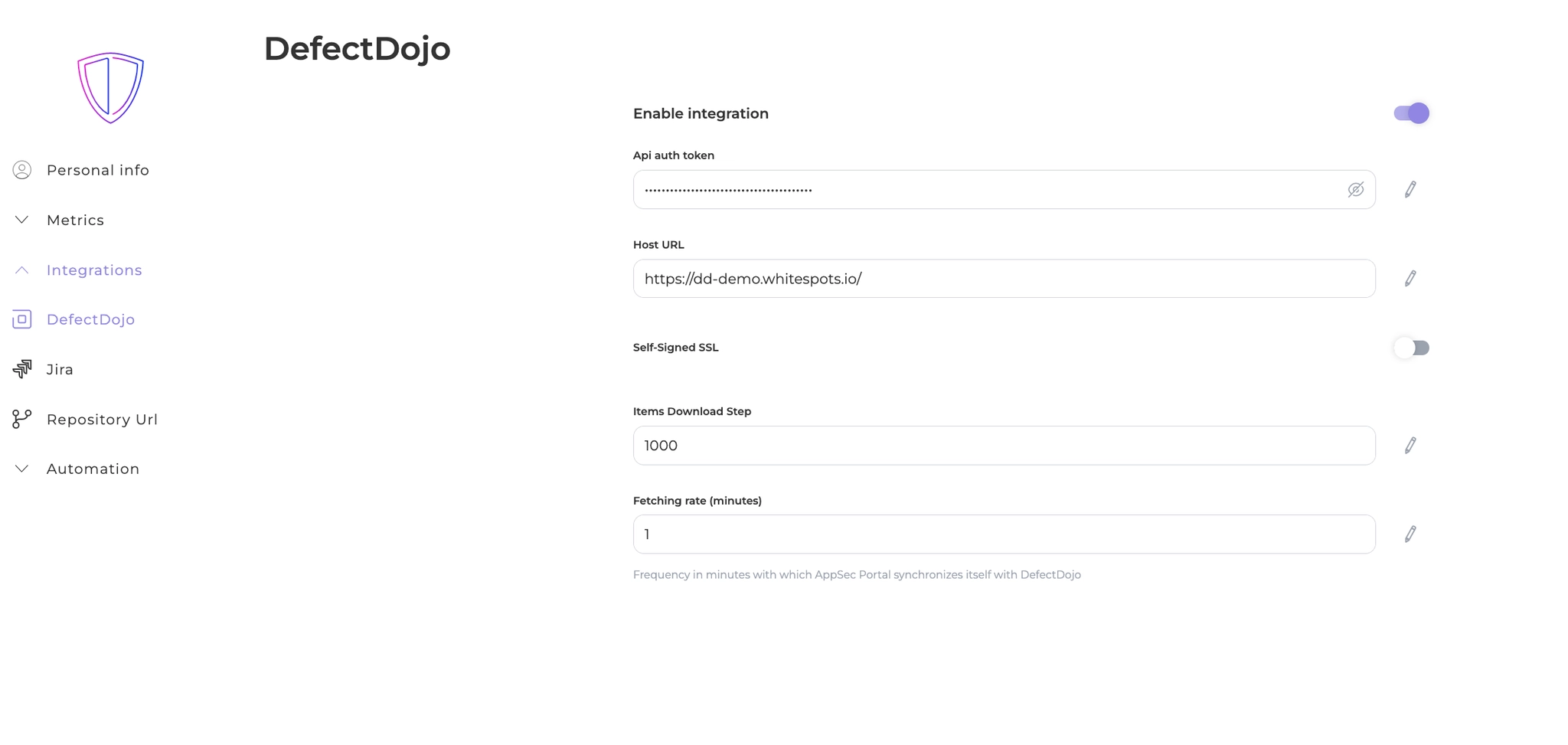Select the DefectDojo sidebar link
The image size is (1568, 745).
click(90, 319)
